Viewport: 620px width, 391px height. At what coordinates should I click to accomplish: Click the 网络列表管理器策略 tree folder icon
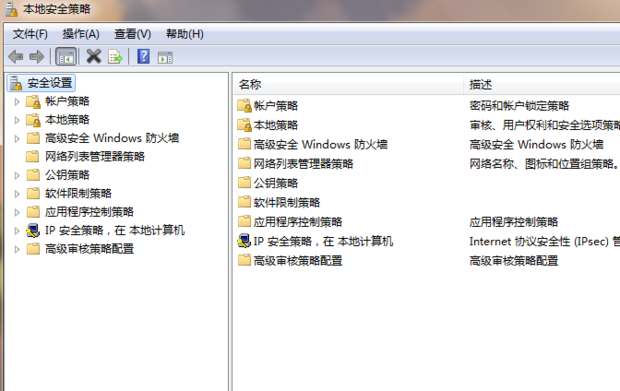pos(32,157)
